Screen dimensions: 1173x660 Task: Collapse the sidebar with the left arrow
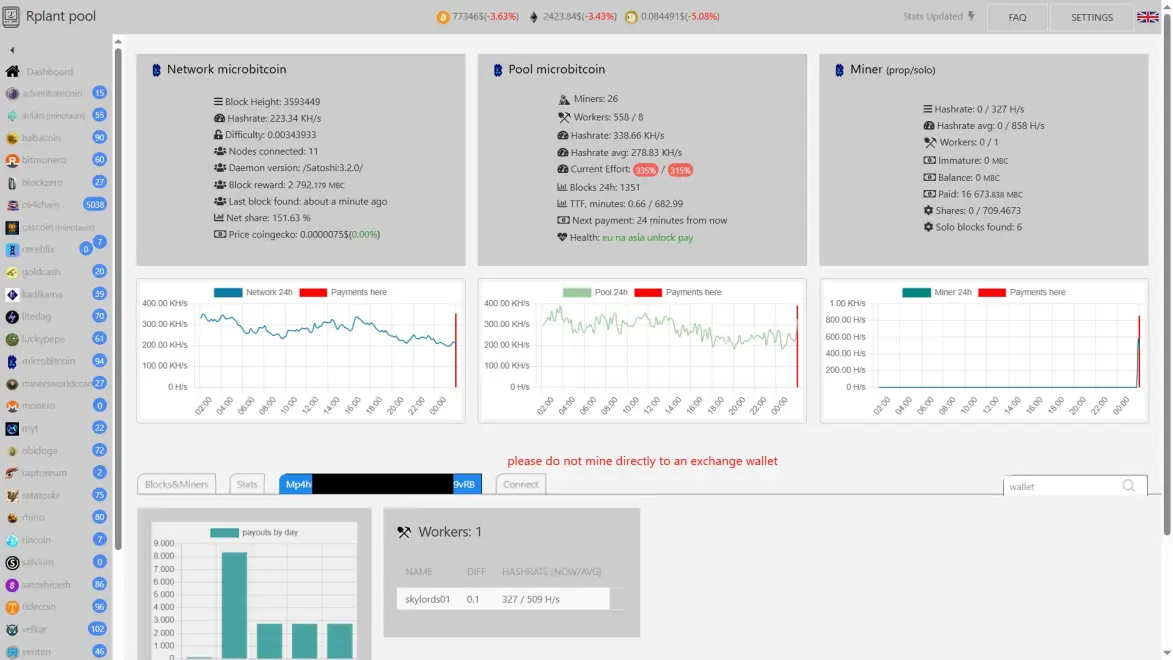coord(12,50)
